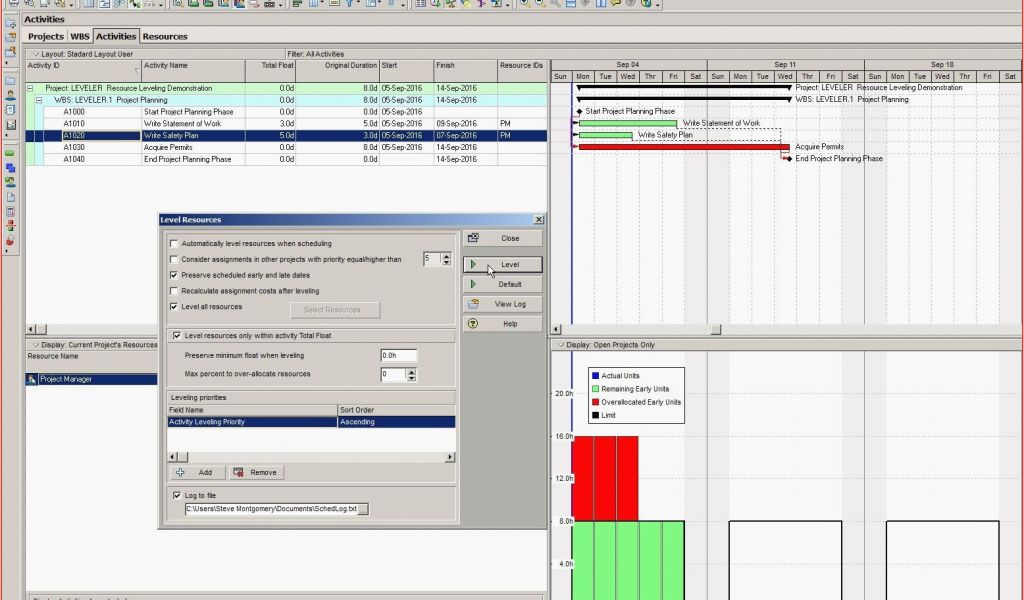Click the Default button in dialog
This screenshot has height=600, width=1024.
point(503,284)
